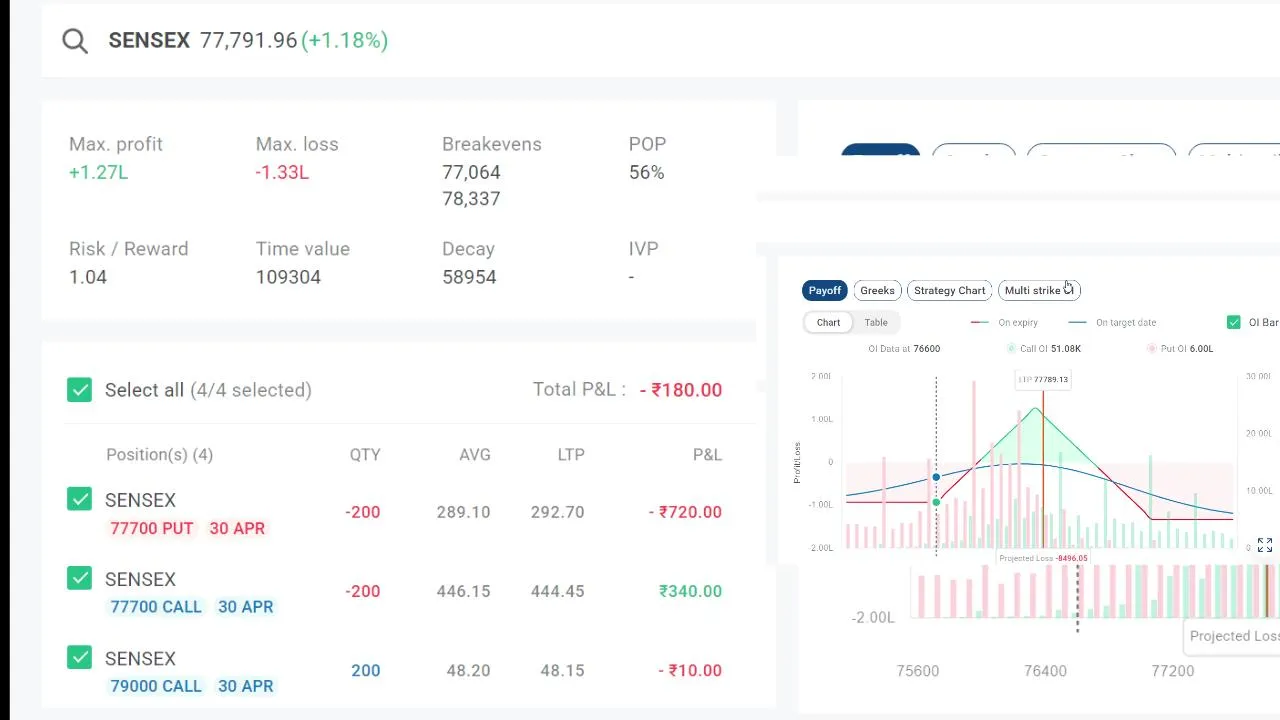
Task: Click the Max. loss value -1.33L
Action: [x=282, y=172]
